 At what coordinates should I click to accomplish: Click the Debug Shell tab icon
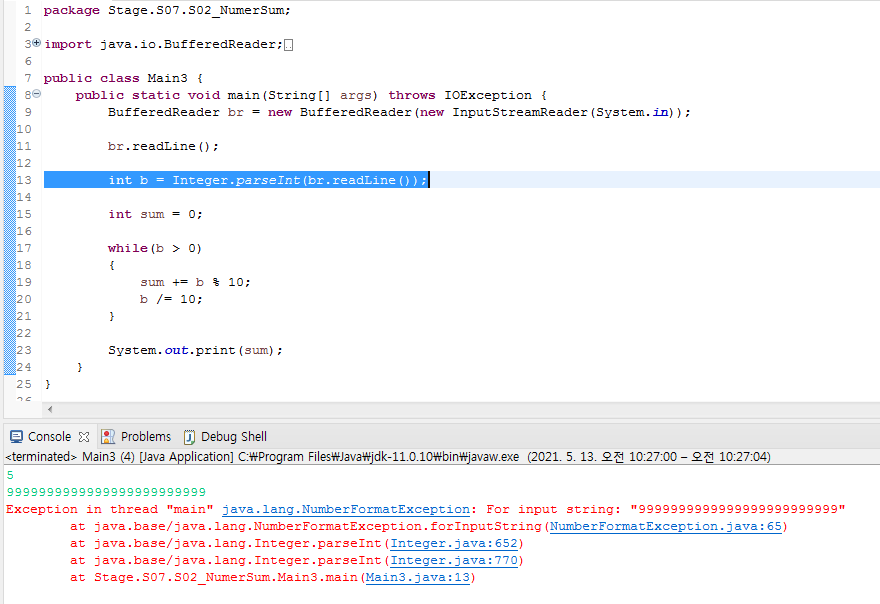coord(189,437)
